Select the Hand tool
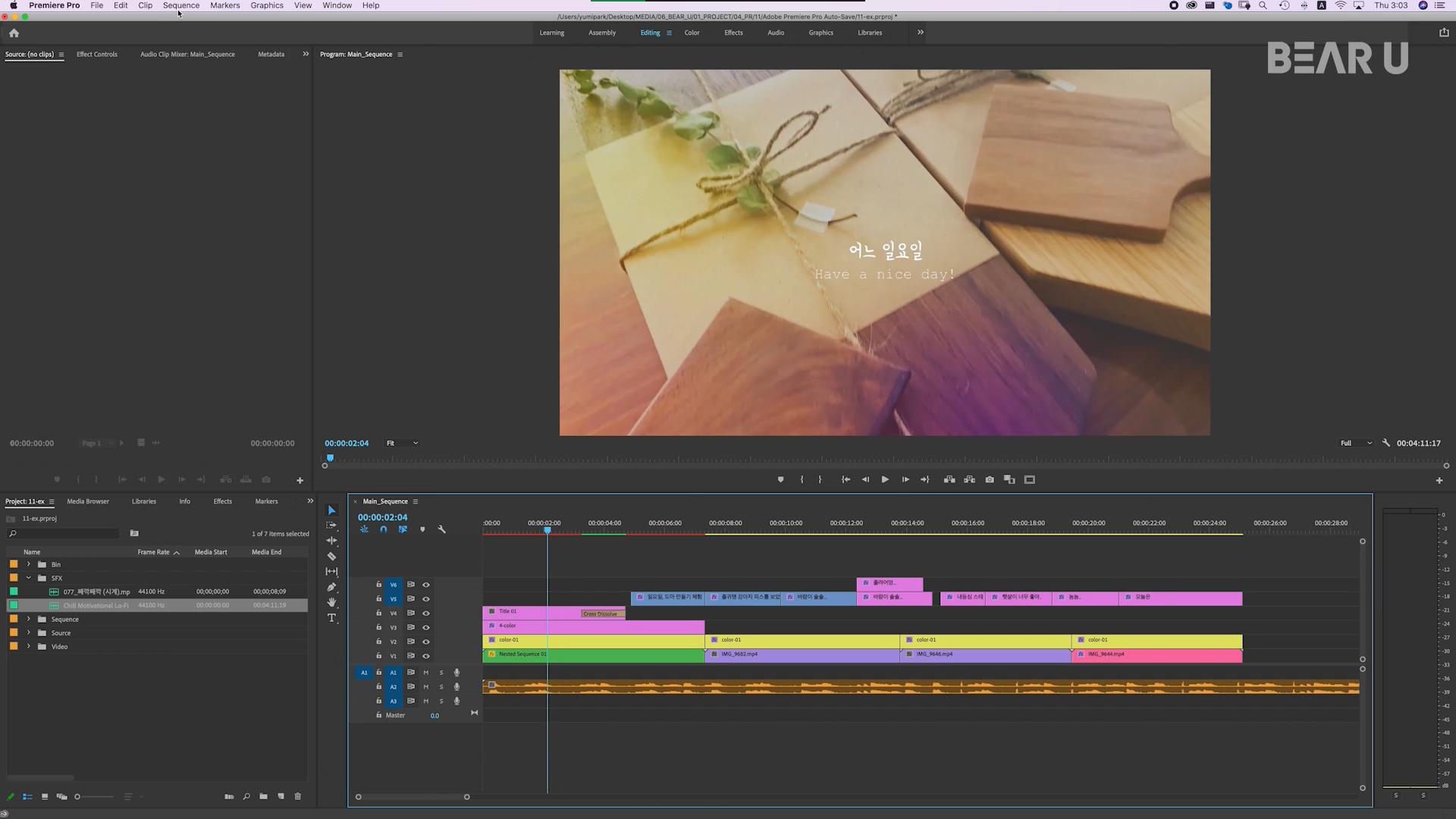The height and width of the screenshot is (819, 1456). click(331, 602)
